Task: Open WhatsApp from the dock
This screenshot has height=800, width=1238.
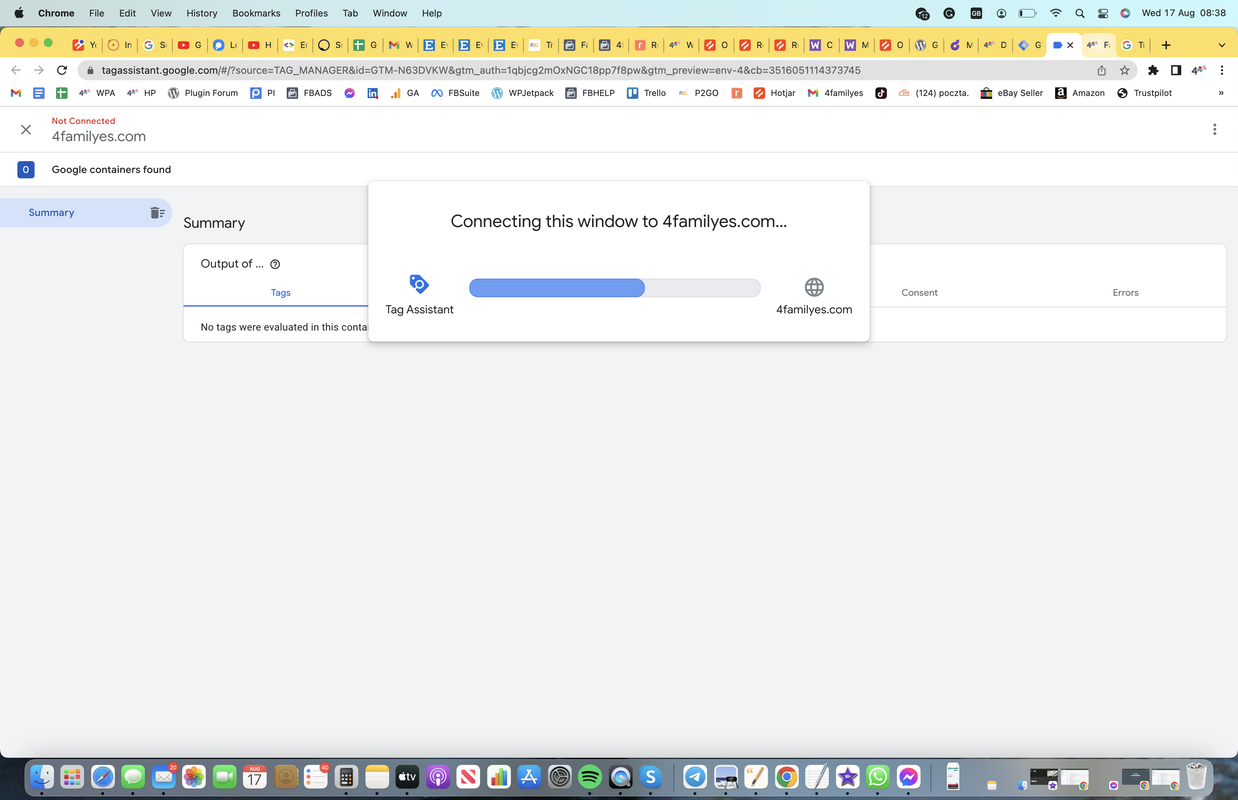Action: pos(878,776)
